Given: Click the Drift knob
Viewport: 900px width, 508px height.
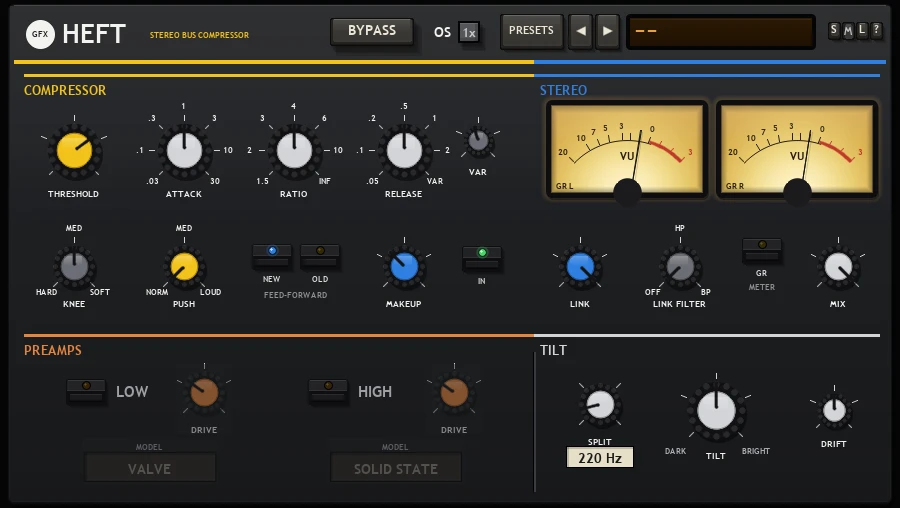Looking at the screenshot, I should [834, 411].
